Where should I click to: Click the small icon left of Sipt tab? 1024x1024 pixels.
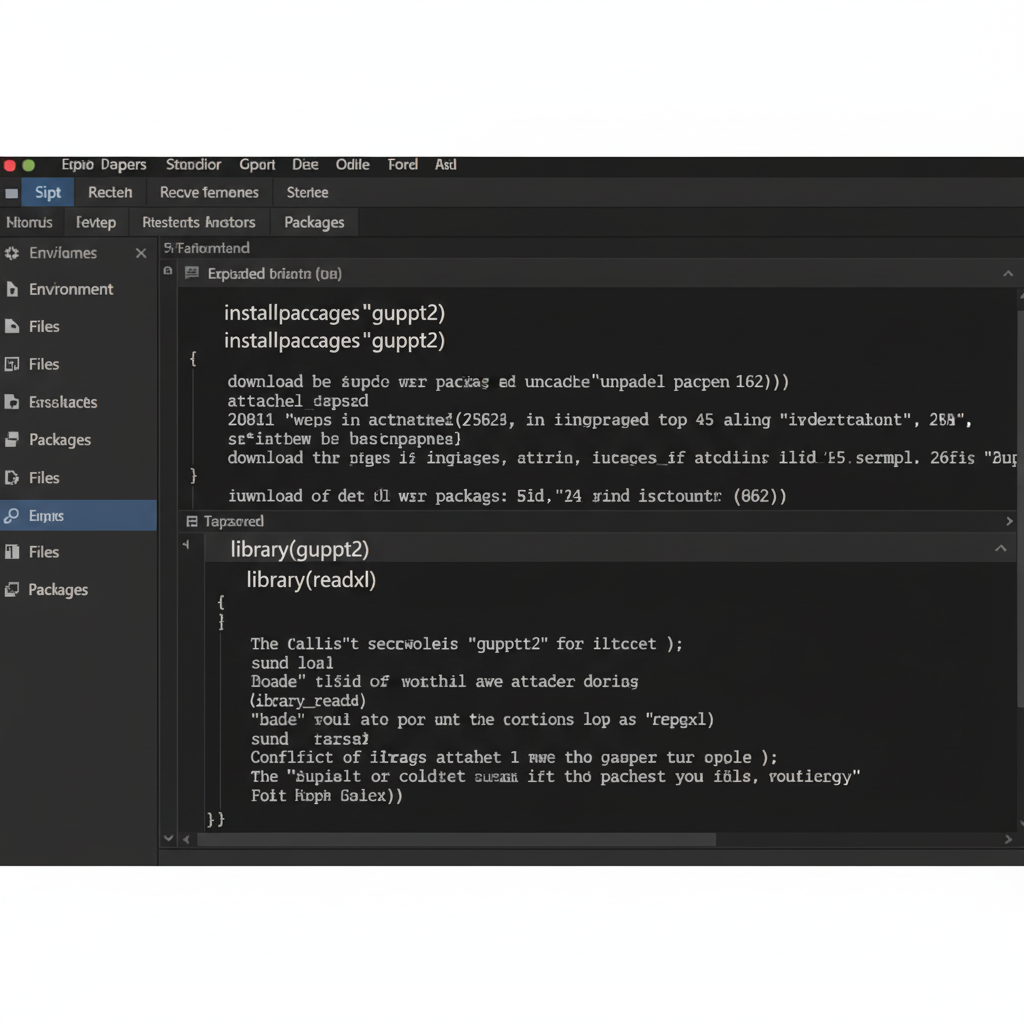11,193
